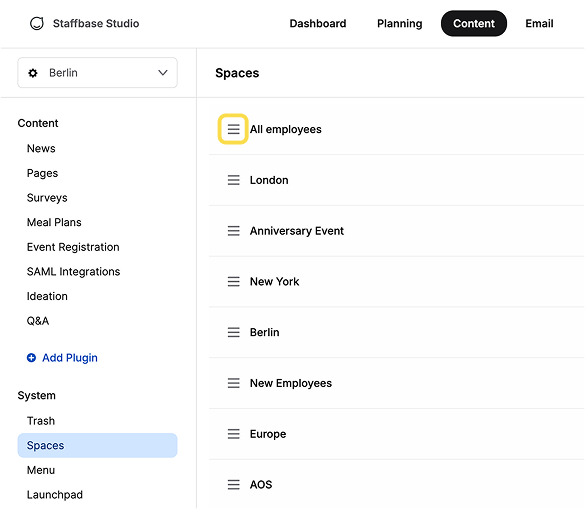
Task: Open the Berlin space selector dropdown
Action: (97, 73)
